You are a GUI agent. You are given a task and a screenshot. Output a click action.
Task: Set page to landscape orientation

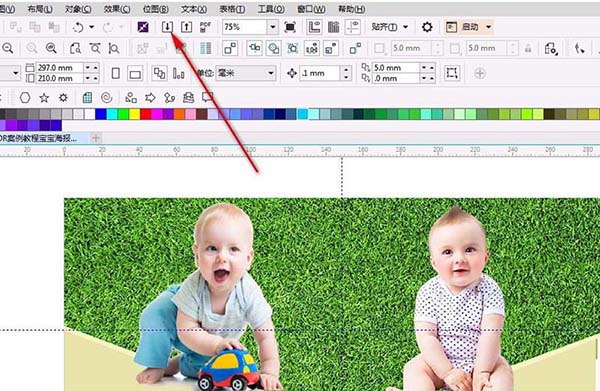click(135, 73)
